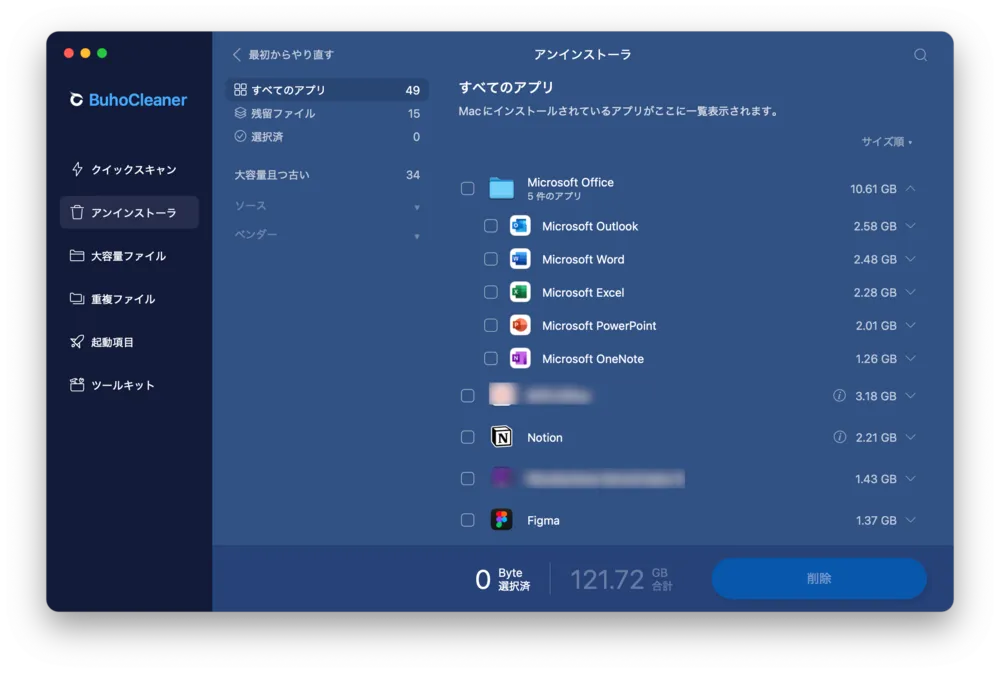Select the すべてのアプリ filter
The image size is (1000, 673).
(327, 90)
